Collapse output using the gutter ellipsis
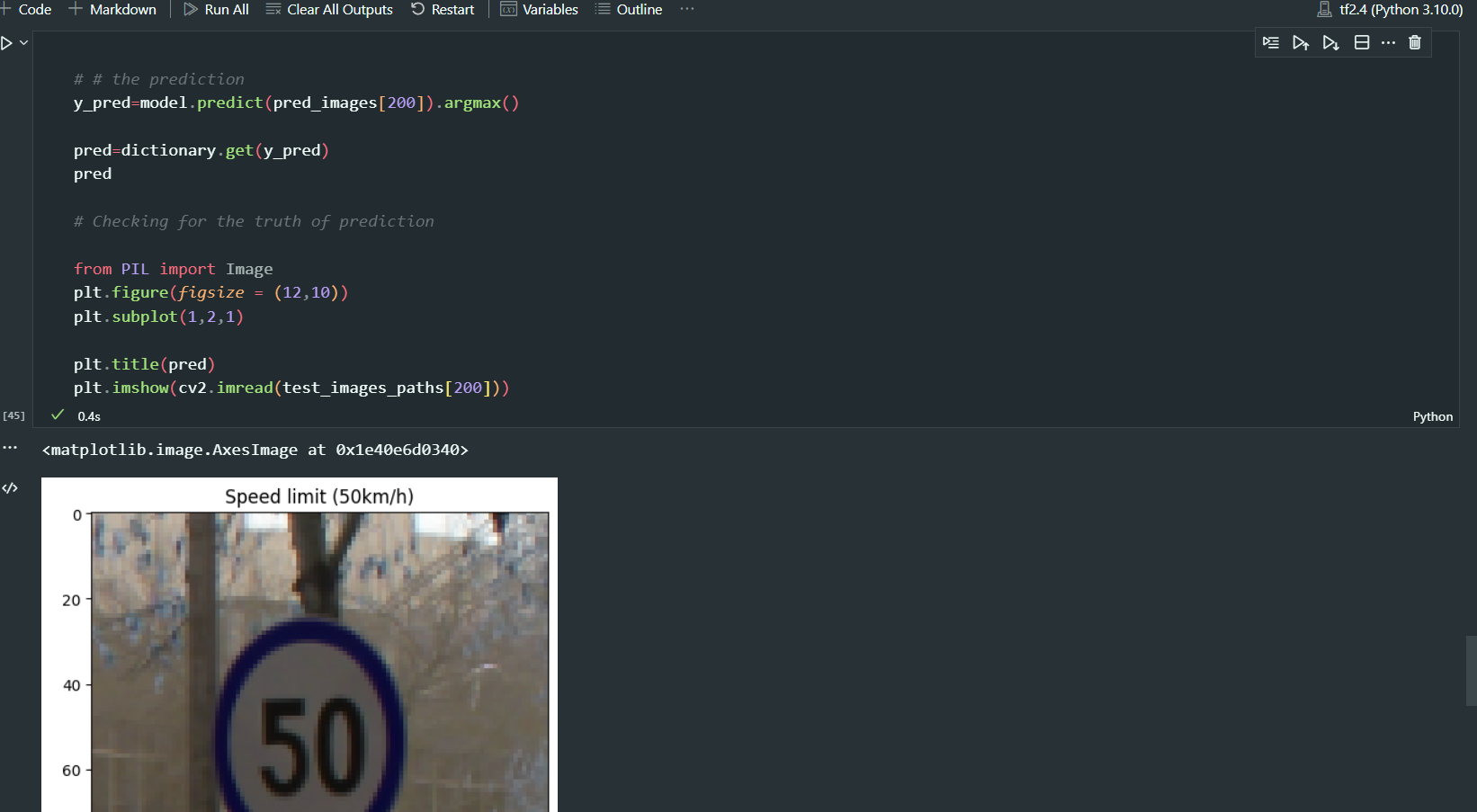This screenshot has height=812, width=1477. [x=10, y=447]
